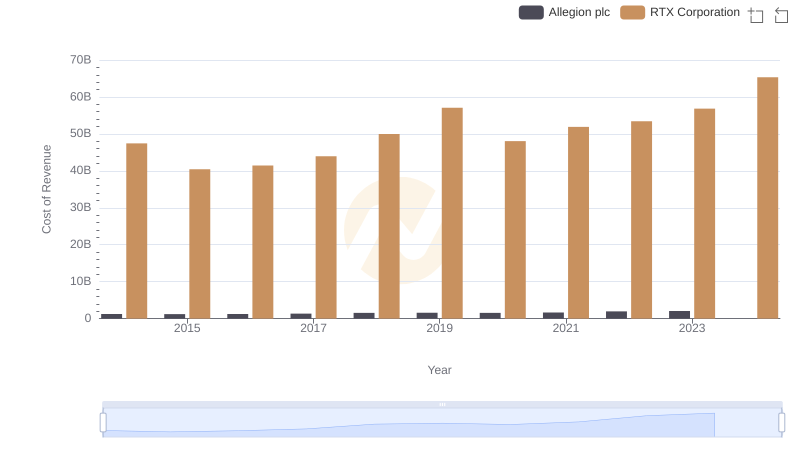The image size is (800, 461).
Task: Click the 50B y-axis label
Action: (81, 134)
